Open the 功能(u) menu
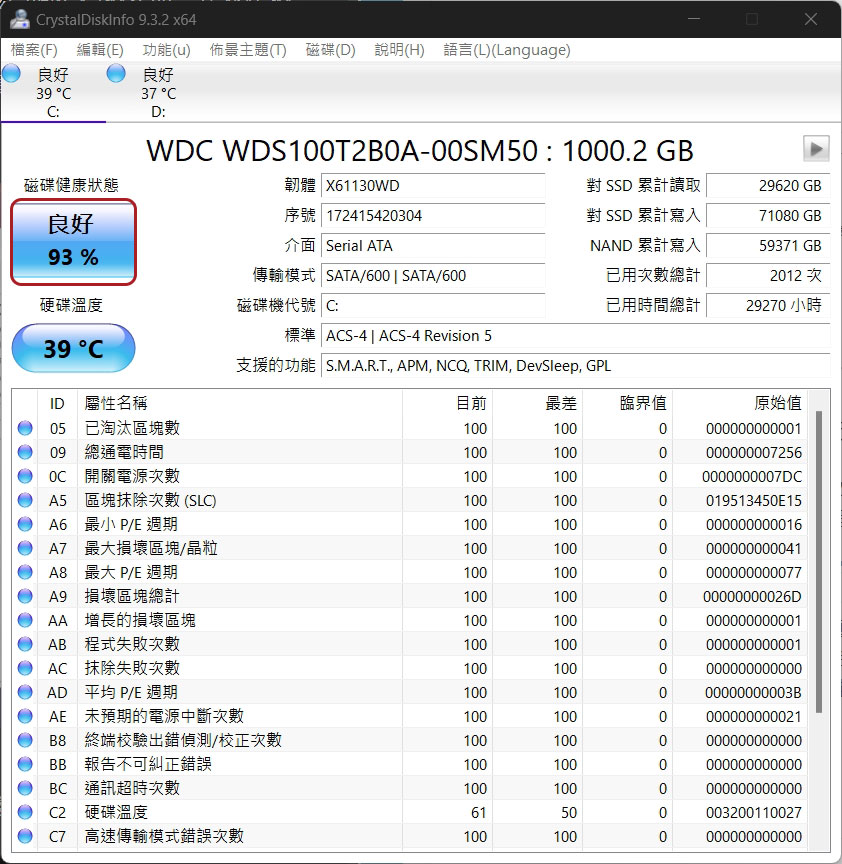This screenshot has width=842, height=864. click(166, 50)
